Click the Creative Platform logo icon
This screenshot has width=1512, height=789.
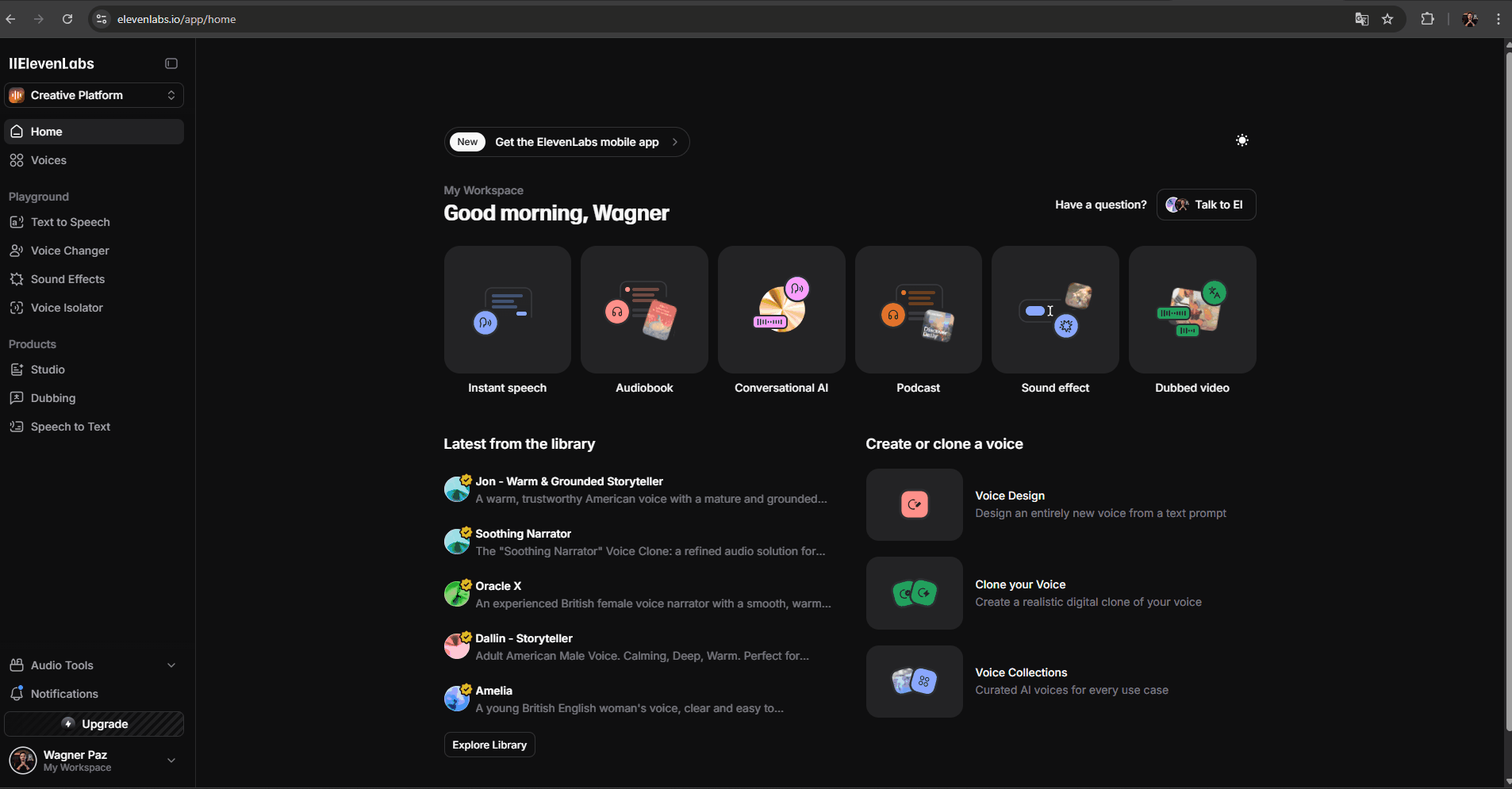pyautogui.click(x=17, y=95)
